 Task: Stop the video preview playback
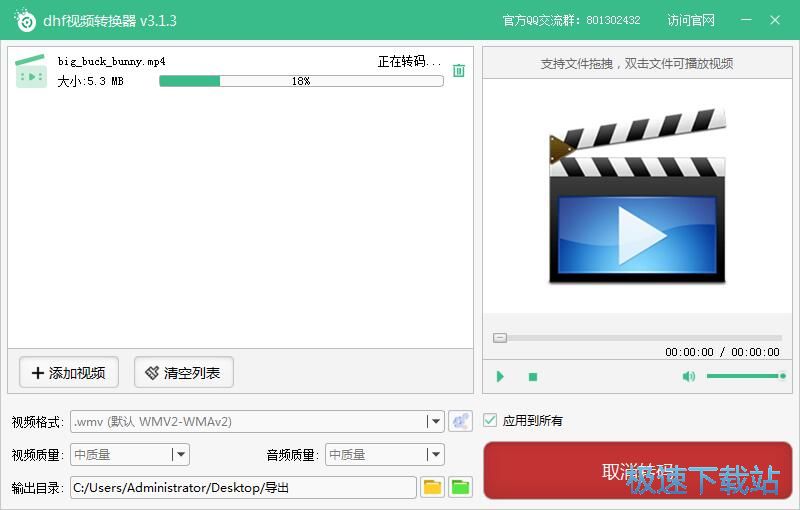click(x=533, y=377)
